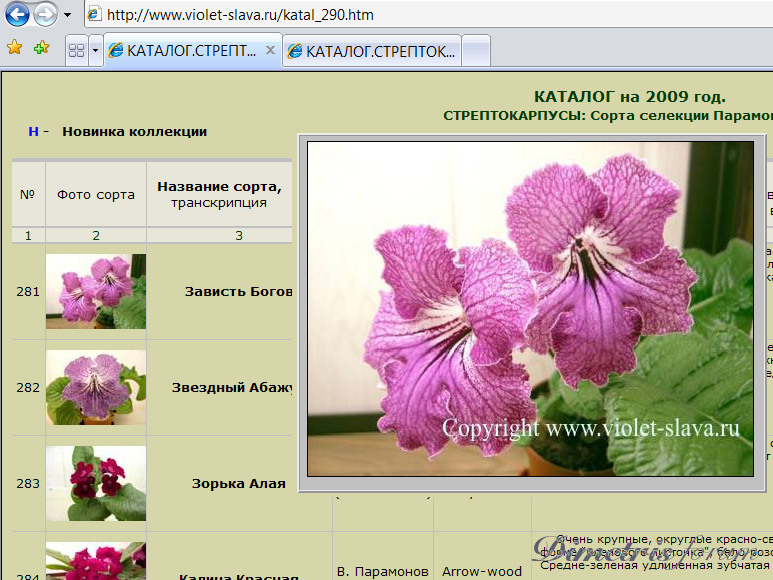Image resolution: width=773 pixels, height=580 pixels.
Task: Click the enlarged pink flower popup image
Action: [530, 308]
